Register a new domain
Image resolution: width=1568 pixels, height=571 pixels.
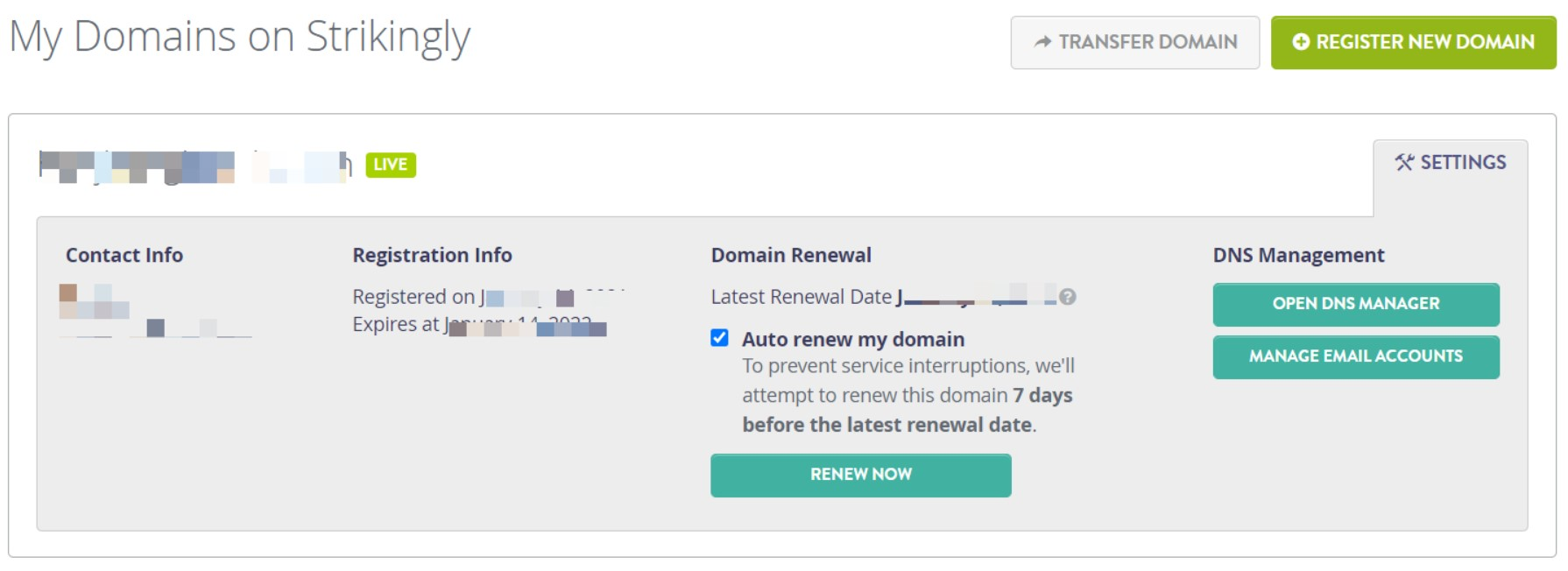pyautogui.click(x=1413, y=40)
